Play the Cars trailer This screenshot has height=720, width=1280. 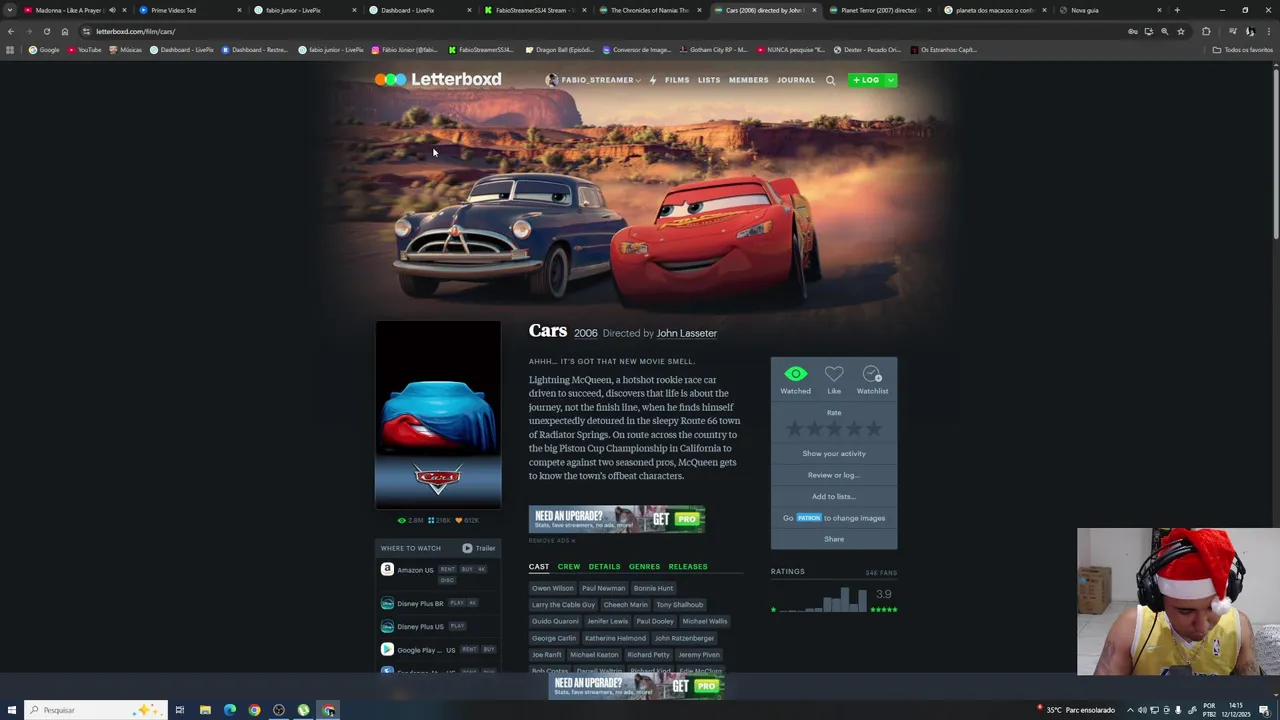point(479,548)
